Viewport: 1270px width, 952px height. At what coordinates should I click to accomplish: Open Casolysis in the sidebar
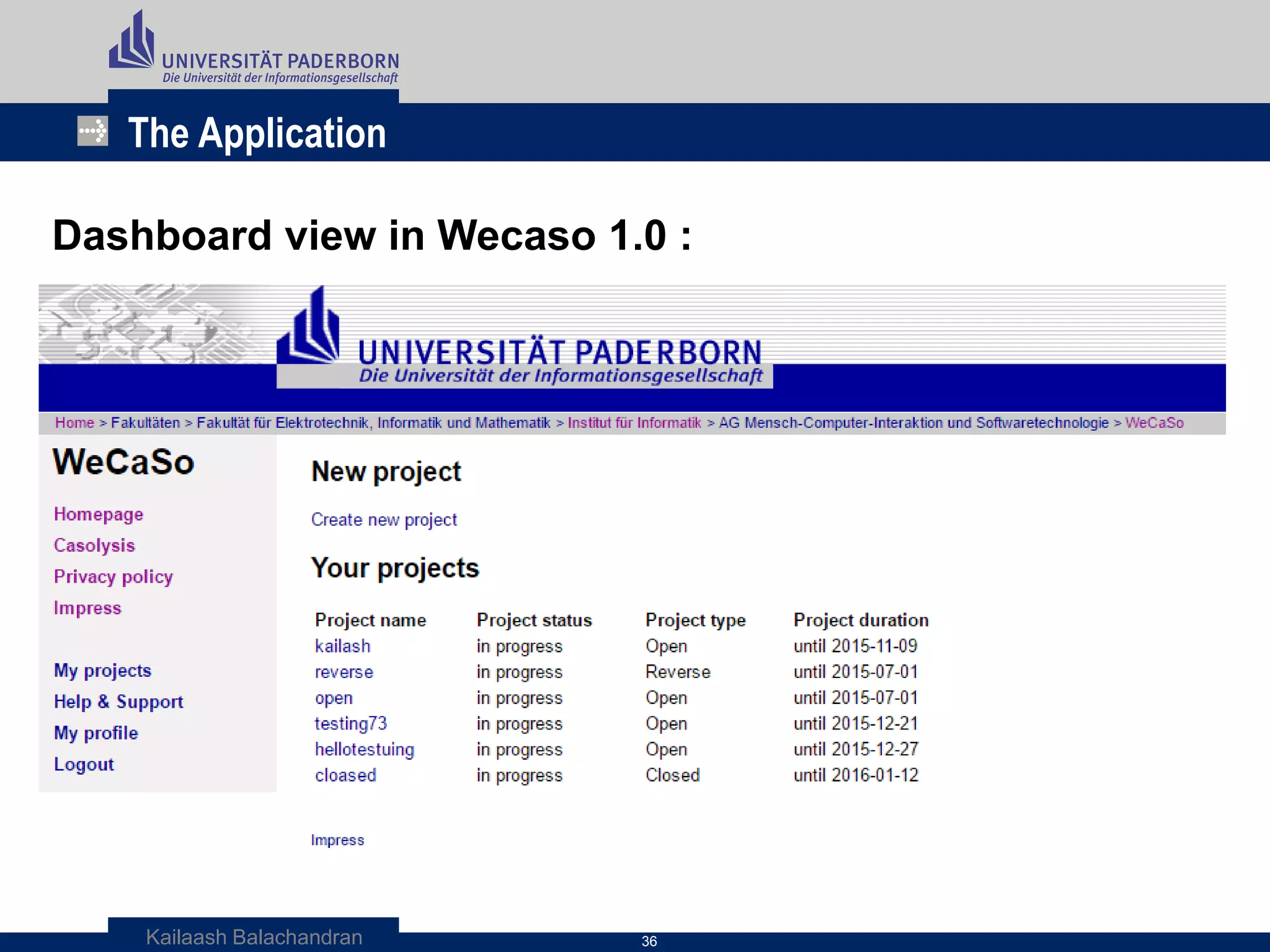tap(94, 545)
